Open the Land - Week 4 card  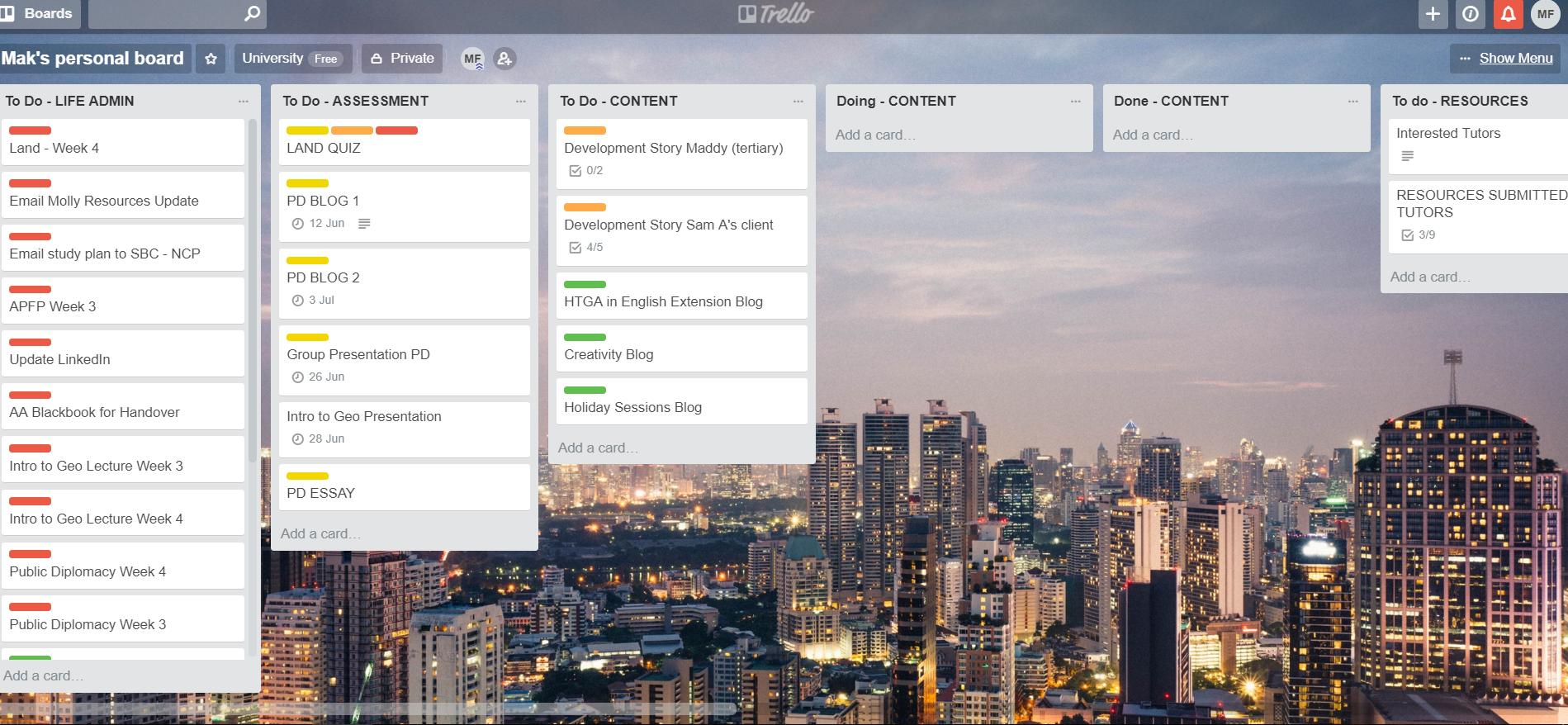[x=123, y=142]
